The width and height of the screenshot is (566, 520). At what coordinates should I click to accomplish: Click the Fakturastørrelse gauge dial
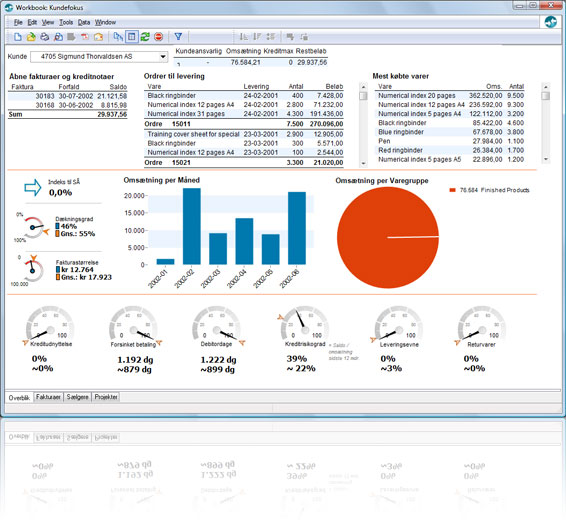pyautogui.click(x=34, y=270)
